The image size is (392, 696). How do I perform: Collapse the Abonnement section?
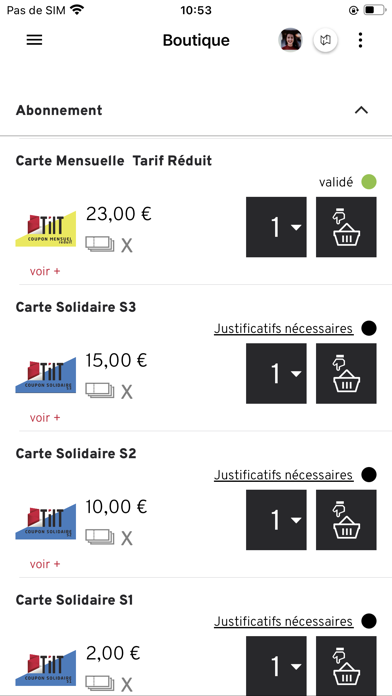361,111
